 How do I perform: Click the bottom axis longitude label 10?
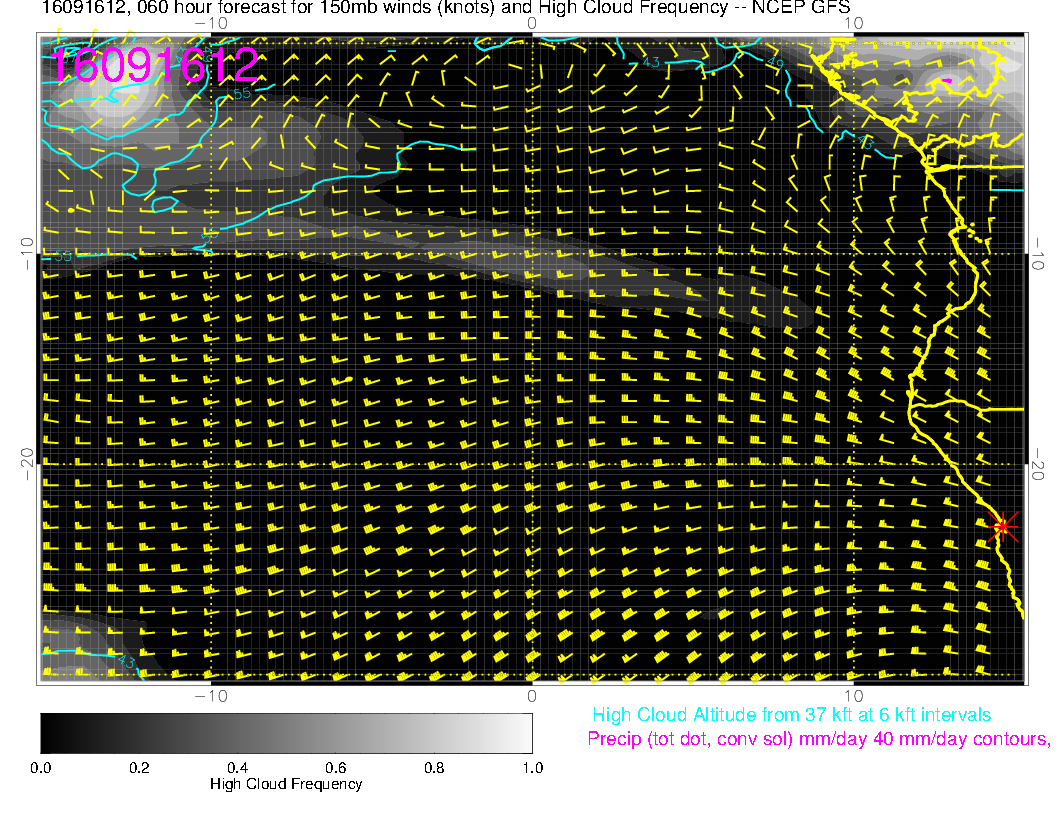[853, 695]
